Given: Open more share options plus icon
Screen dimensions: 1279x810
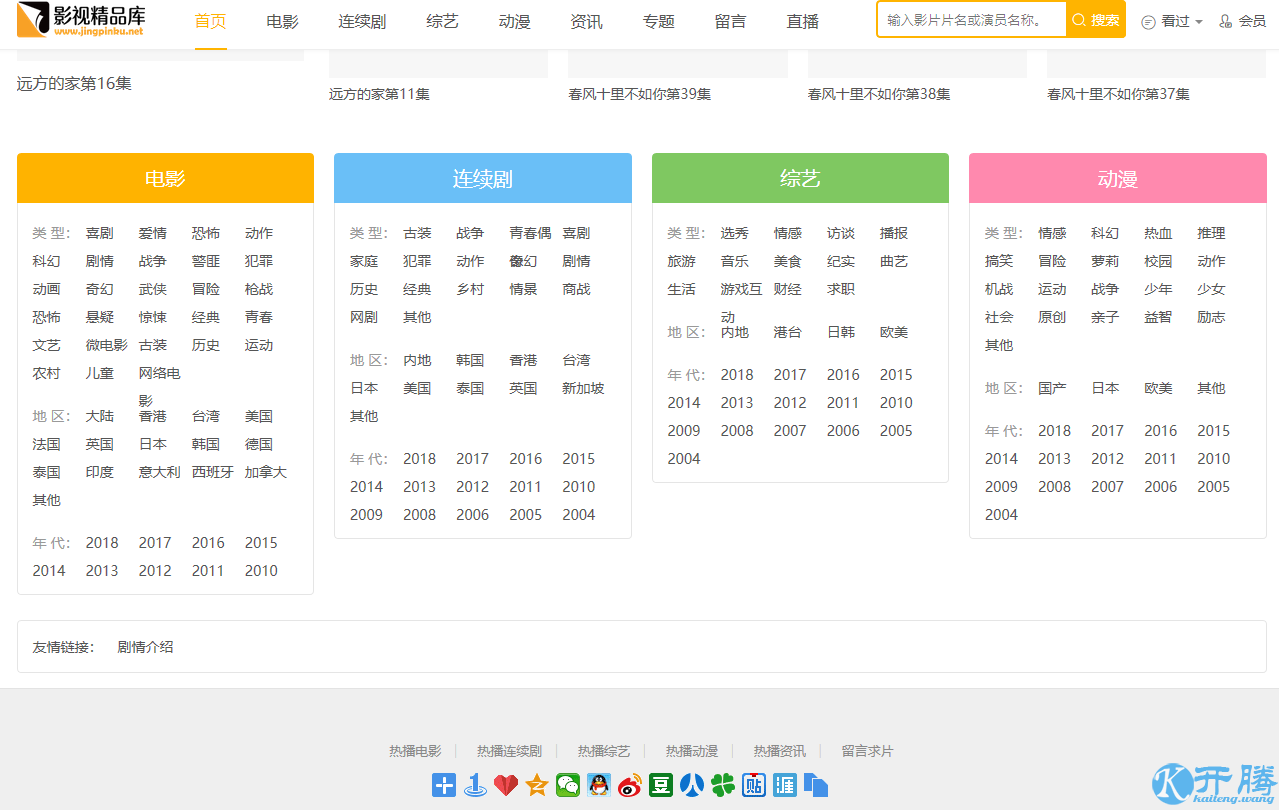Looking at the screenshot, I should pyautogui.click(x=444, y=785).
